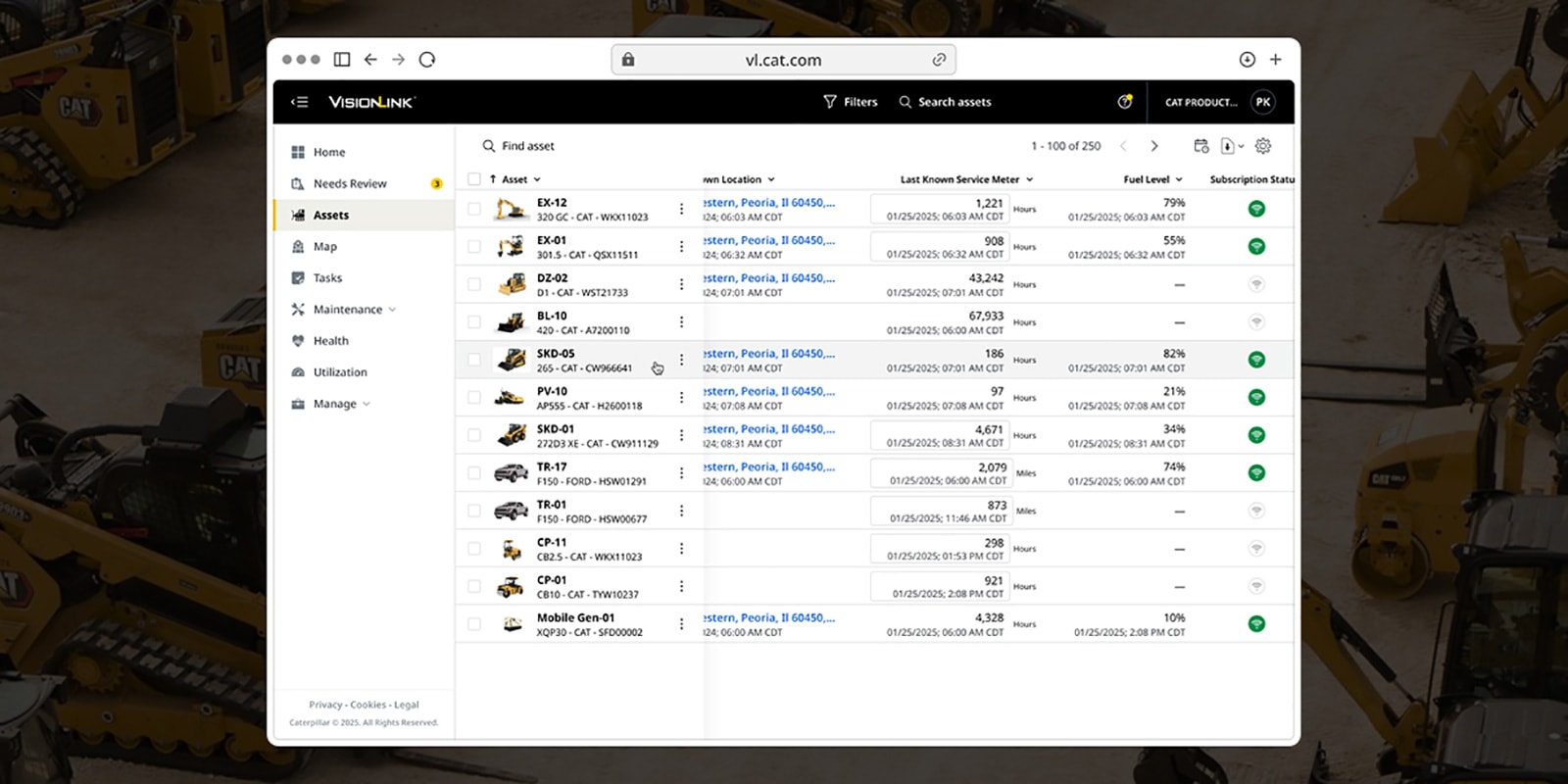Collapse the sidebar menu icon
Image resolution: width=1568 pixels, height=784 pixels.
tap(300, 102)
